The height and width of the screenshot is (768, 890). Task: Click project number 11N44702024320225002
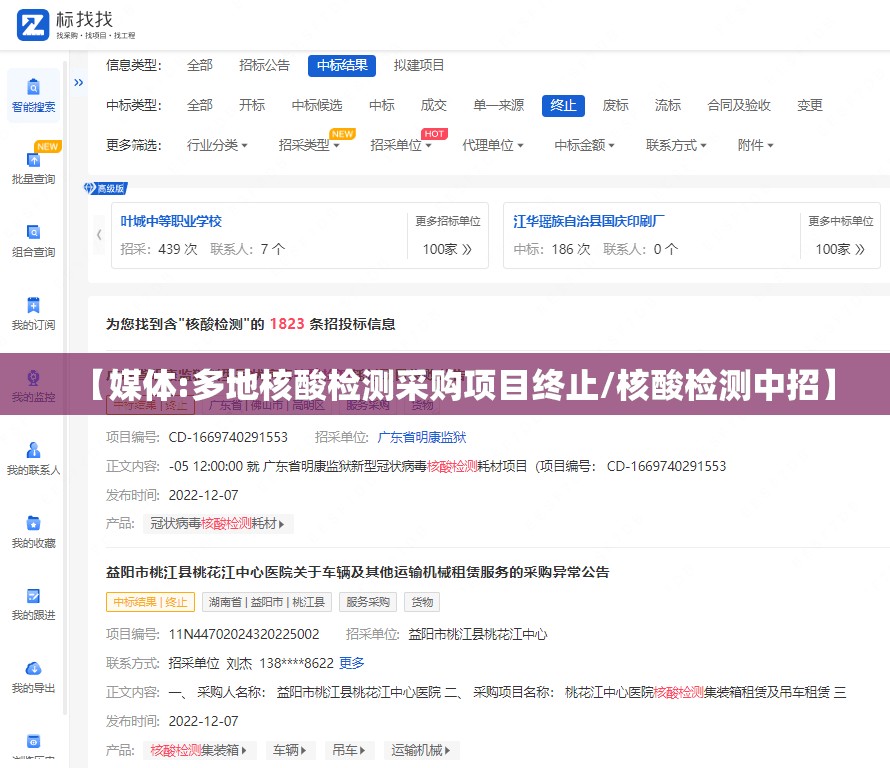pyautogui.click(x=244, y=634)
